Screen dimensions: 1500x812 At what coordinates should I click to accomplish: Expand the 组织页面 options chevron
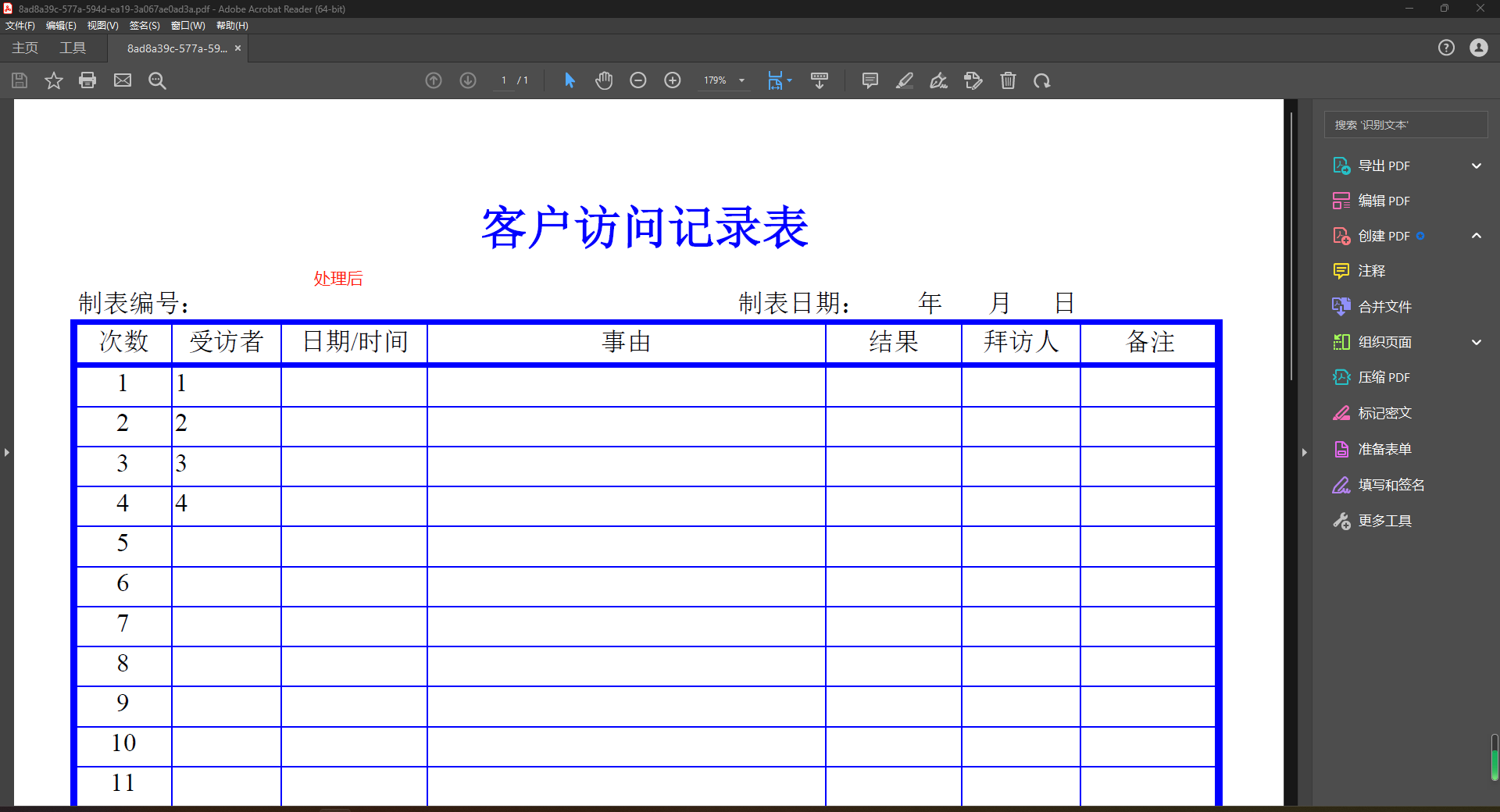click(x=1477, y=342)
